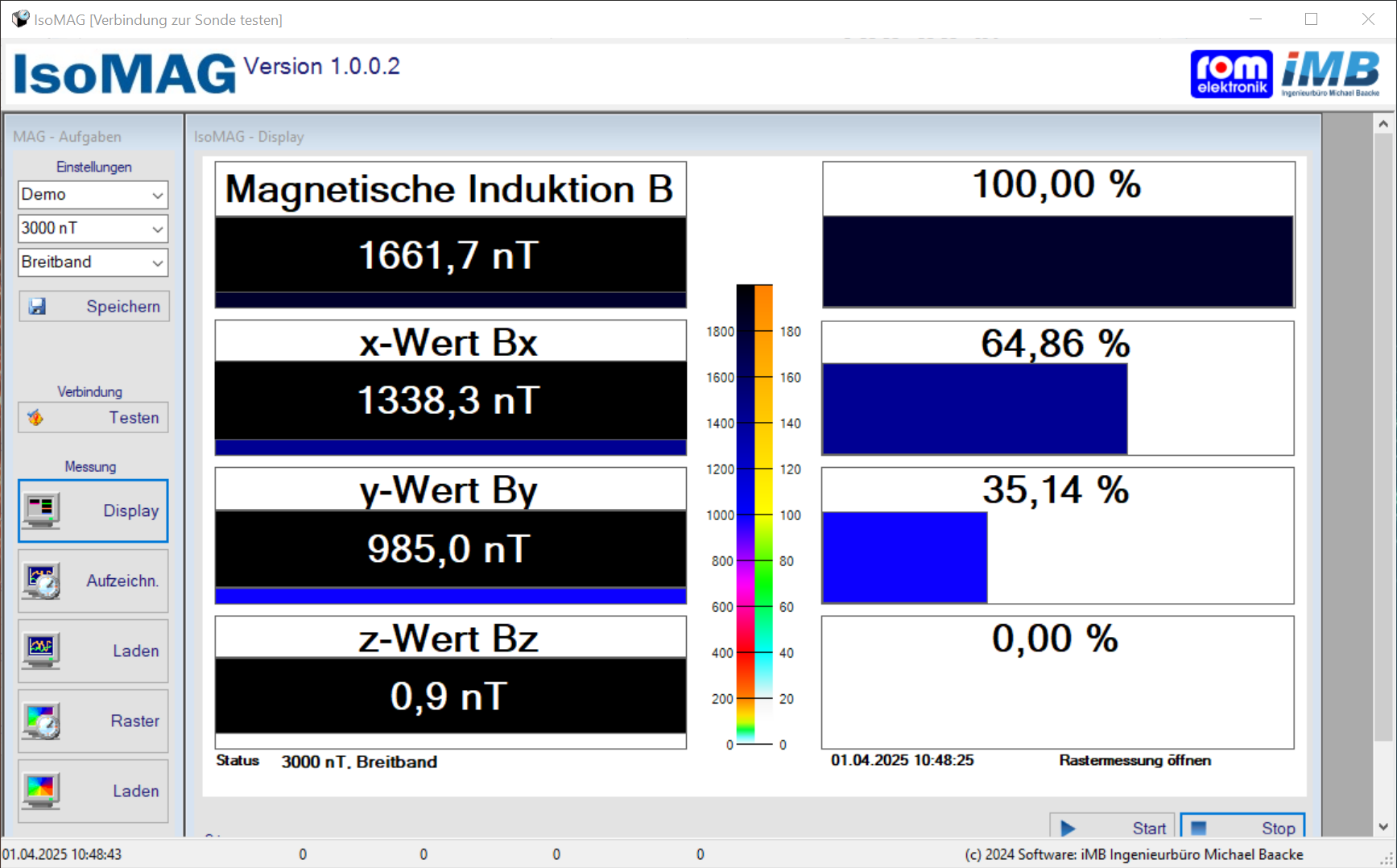
Task: Click the Aufzeichn. recording monitor icon
Action: pyautogui.click(x=41, y=581)
